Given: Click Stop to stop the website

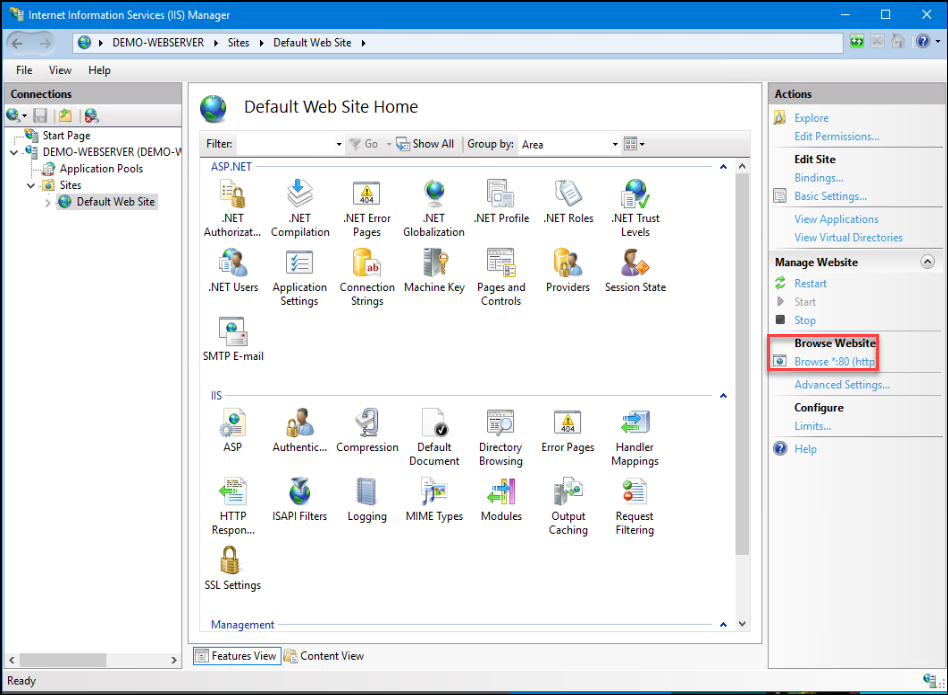Looking at the screenshot, I should pos(805,320).
